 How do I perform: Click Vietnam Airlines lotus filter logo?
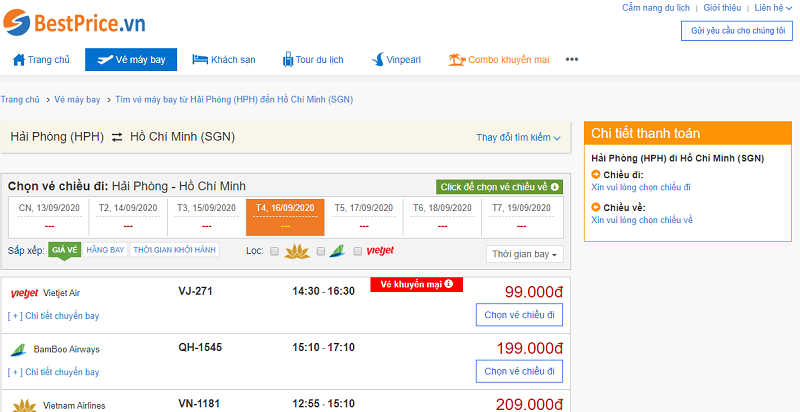pos(297,251)
